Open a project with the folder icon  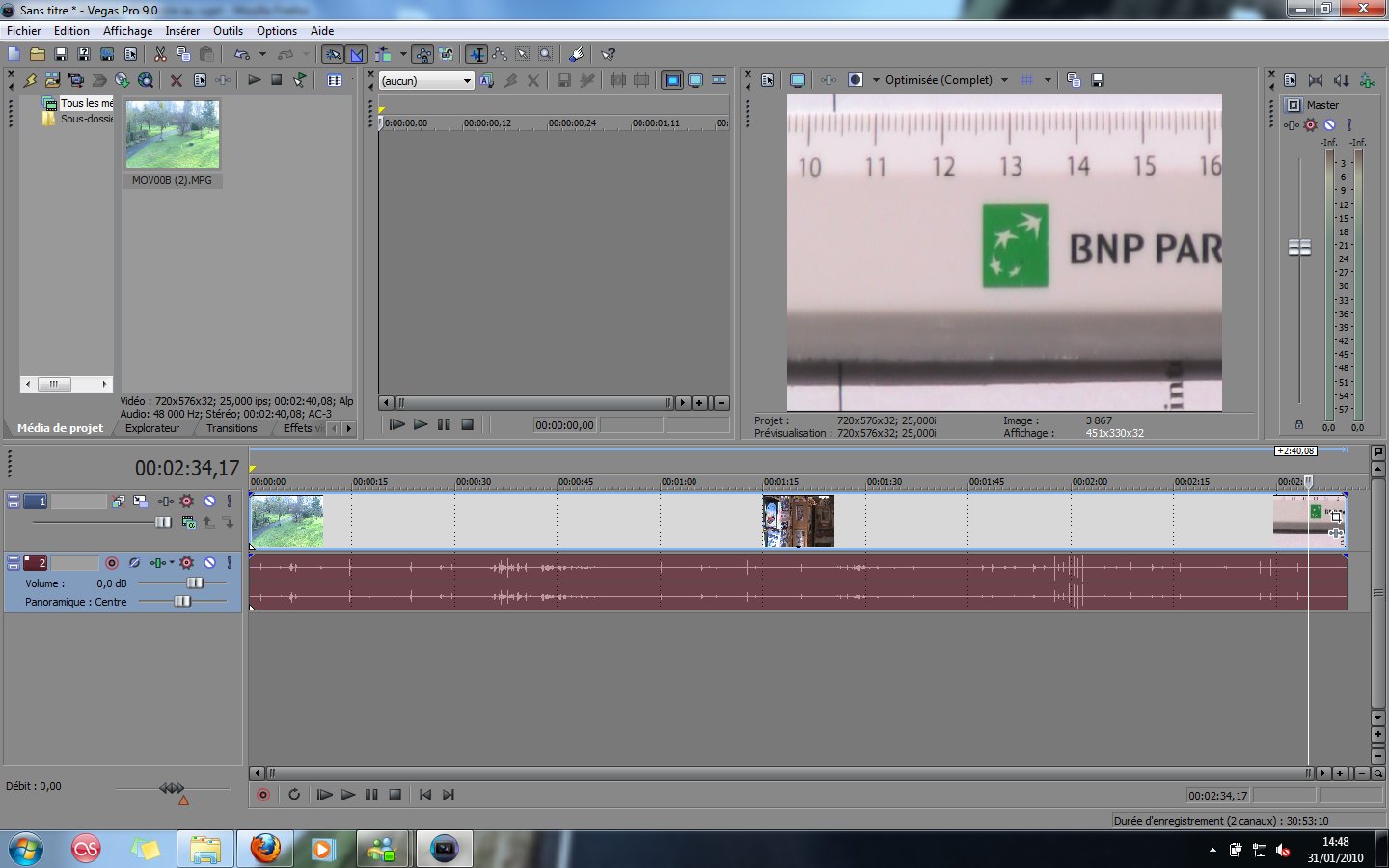[38, 54]
